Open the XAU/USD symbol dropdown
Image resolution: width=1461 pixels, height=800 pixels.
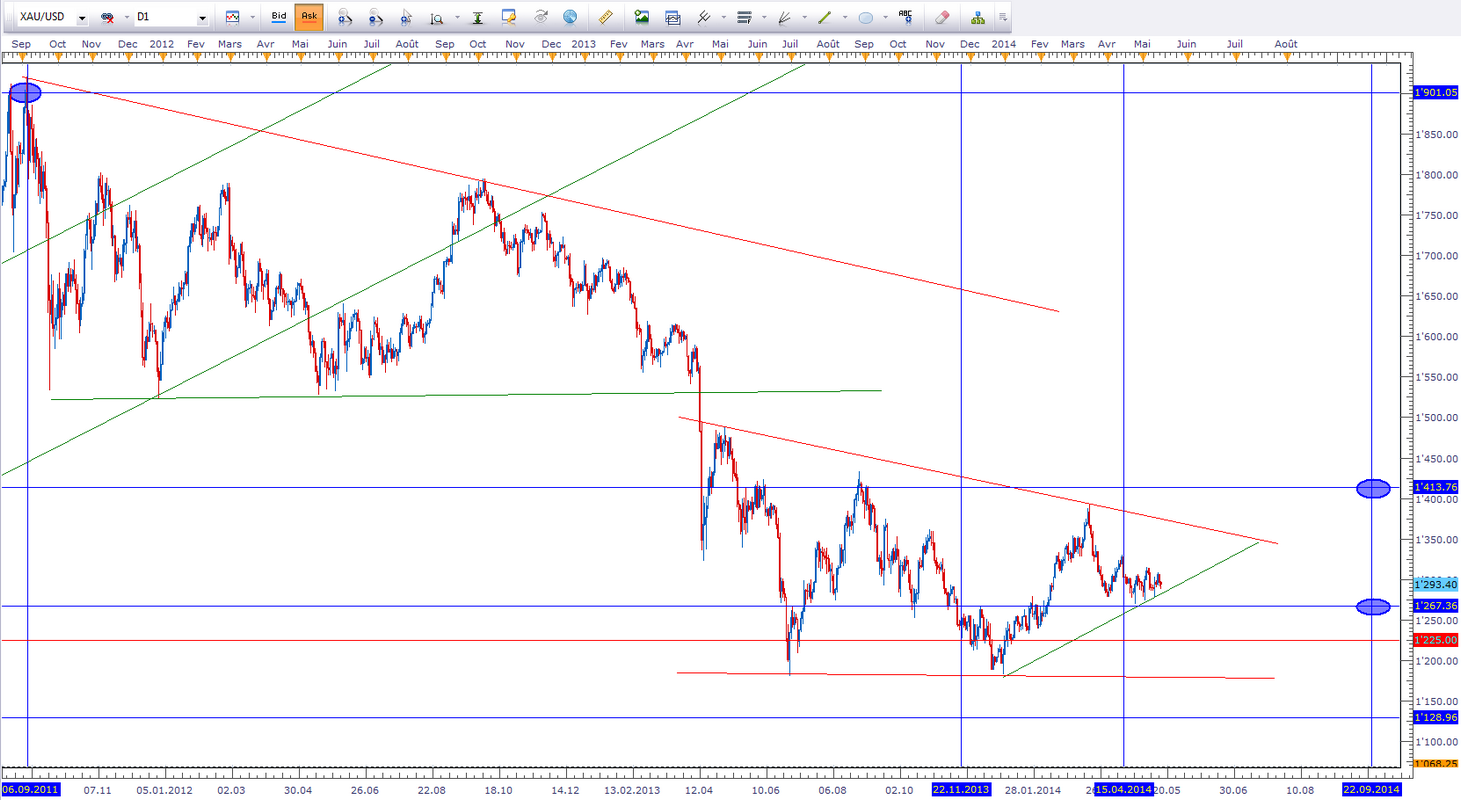(81, 18)
